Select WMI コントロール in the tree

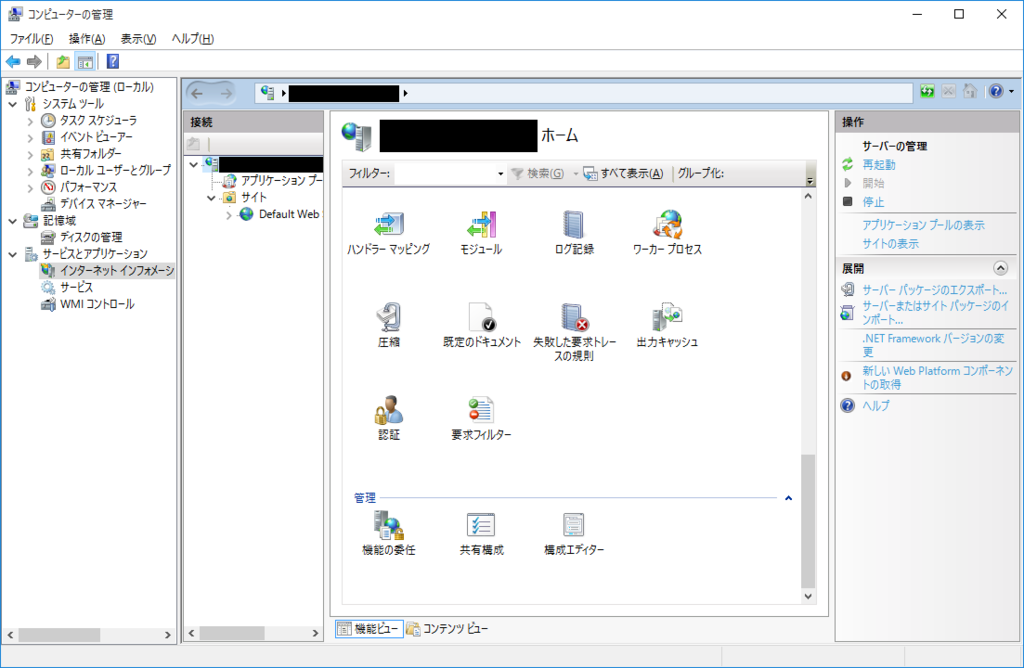pyautogui.click(x=97, y=304)
